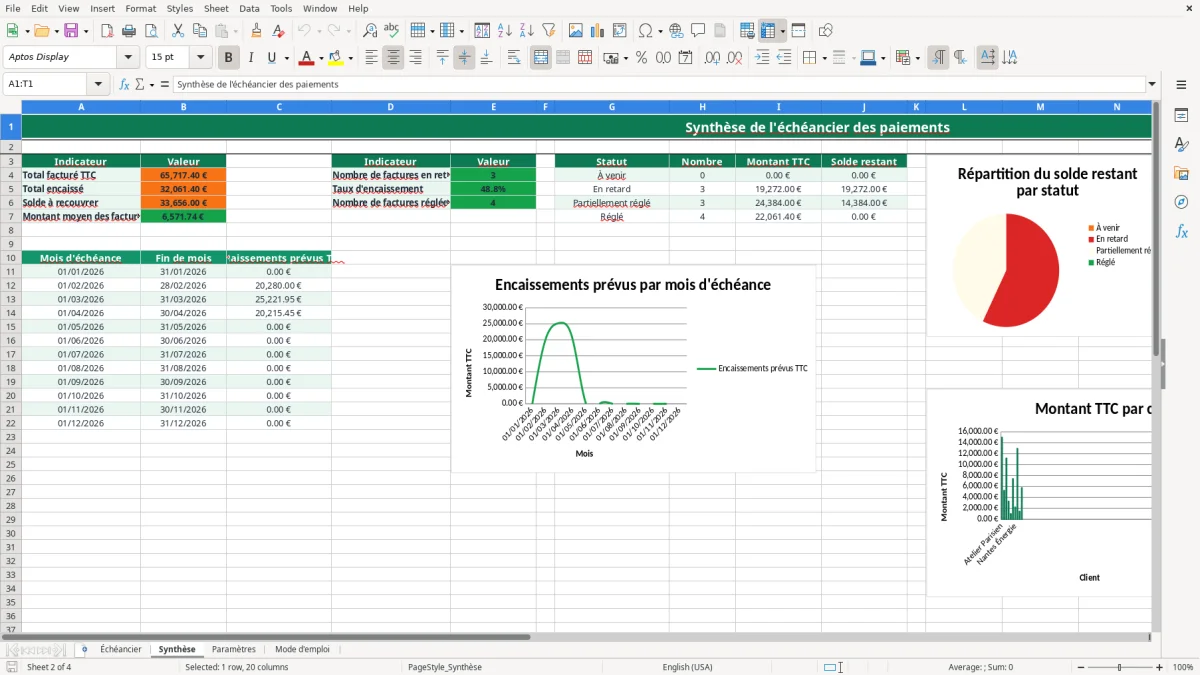
Task: Sort descending Z to A
Action: [x=526, y=31]
